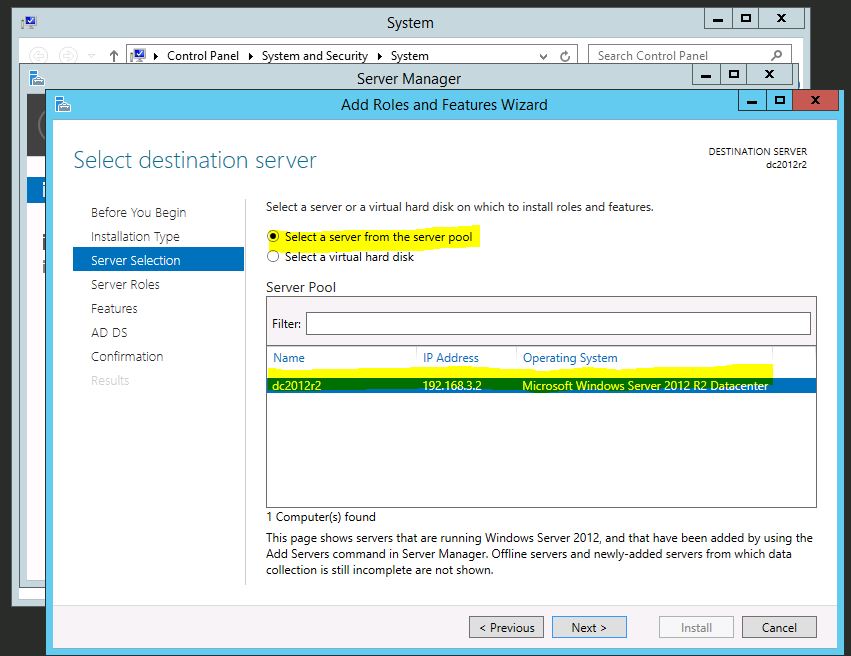851x656 pixels.
Task: Click Control Panel breadcrumb in address bar
Action: coord(202,56)
